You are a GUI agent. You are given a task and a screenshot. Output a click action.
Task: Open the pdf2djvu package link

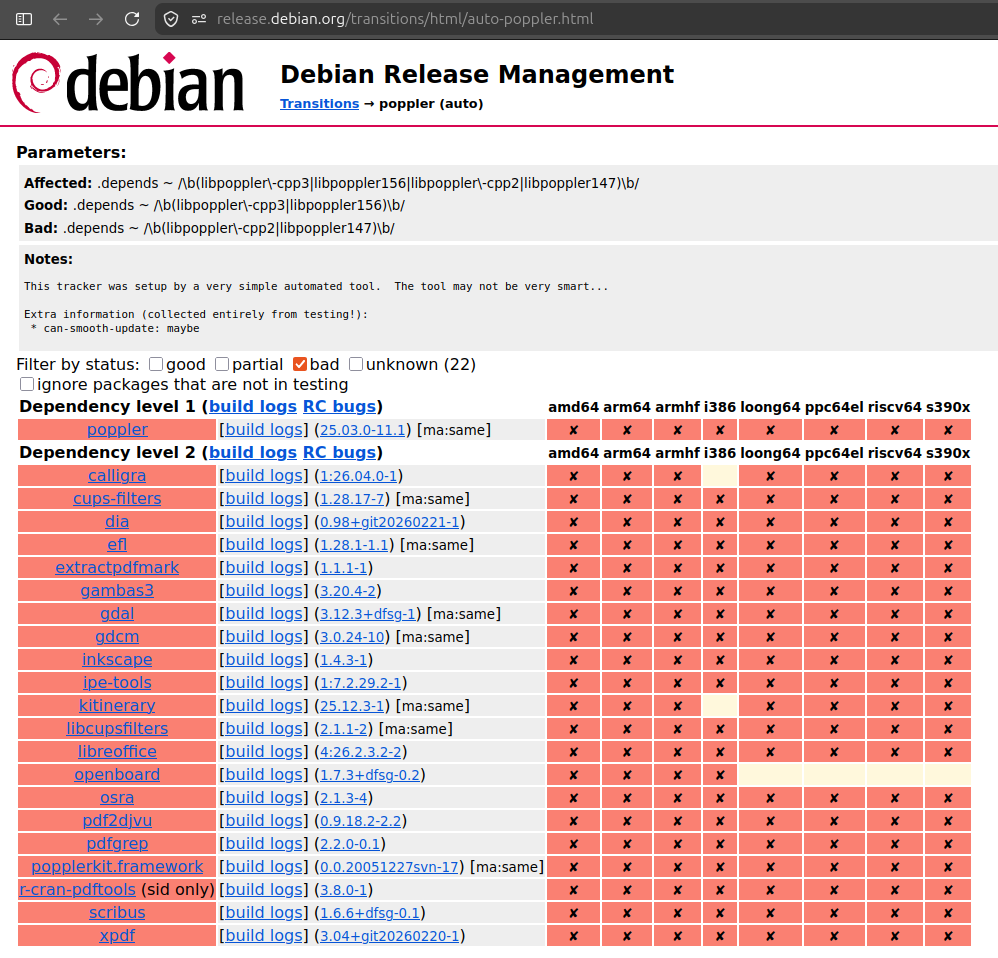tap(117, 821)
